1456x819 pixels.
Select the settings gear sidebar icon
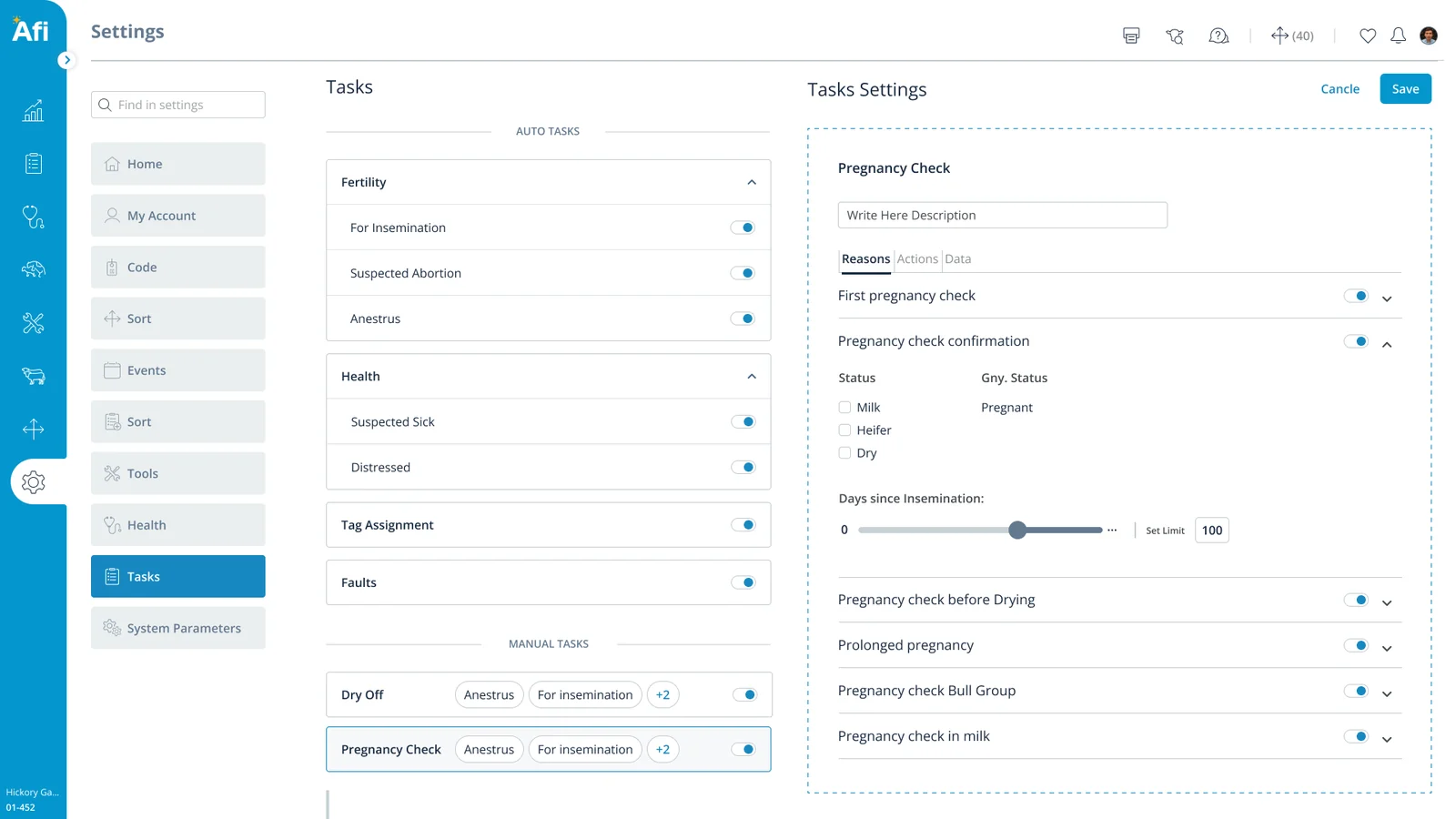pos(34,481)
